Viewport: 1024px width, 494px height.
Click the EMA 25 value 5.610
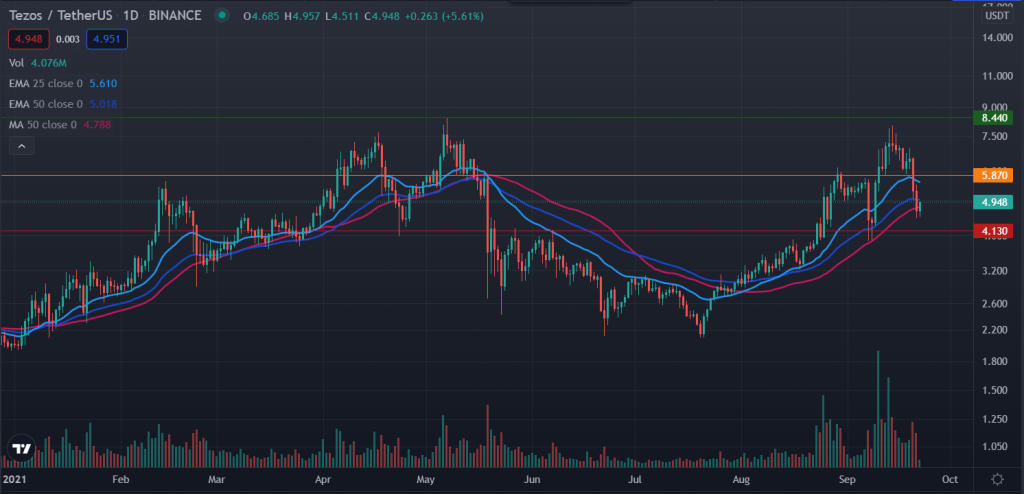(103, 84)
